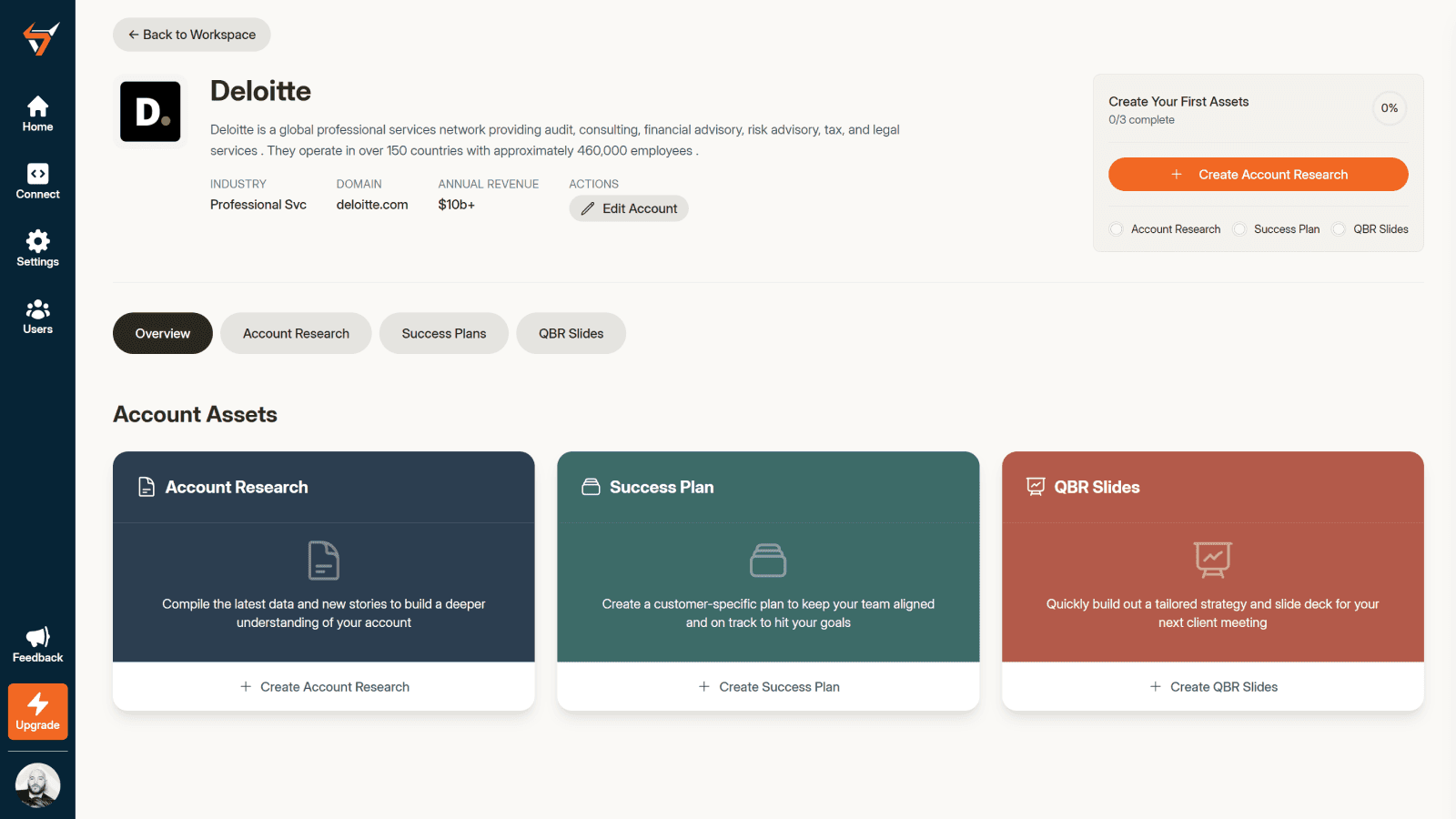The image size is (1456, 819).
Task: Click the 0% progress indicator
Action: click(1390, 108)
